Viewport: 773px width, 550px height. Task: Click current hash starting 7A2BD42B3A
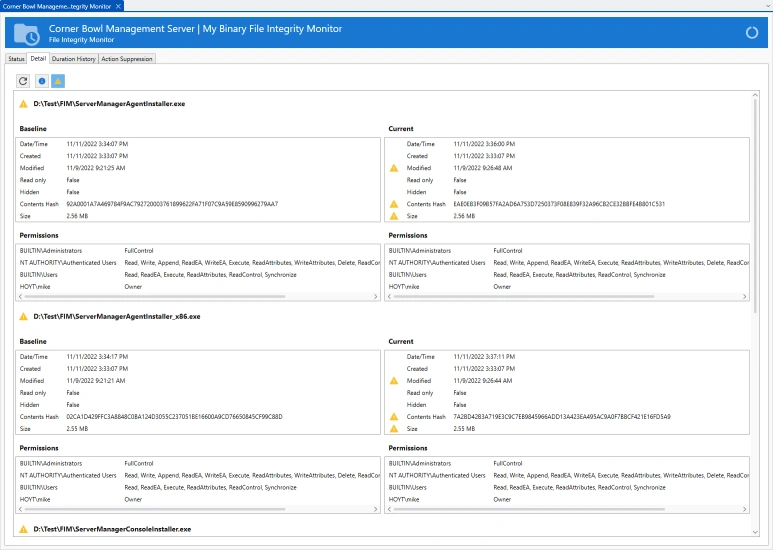(x=562, y=417)
